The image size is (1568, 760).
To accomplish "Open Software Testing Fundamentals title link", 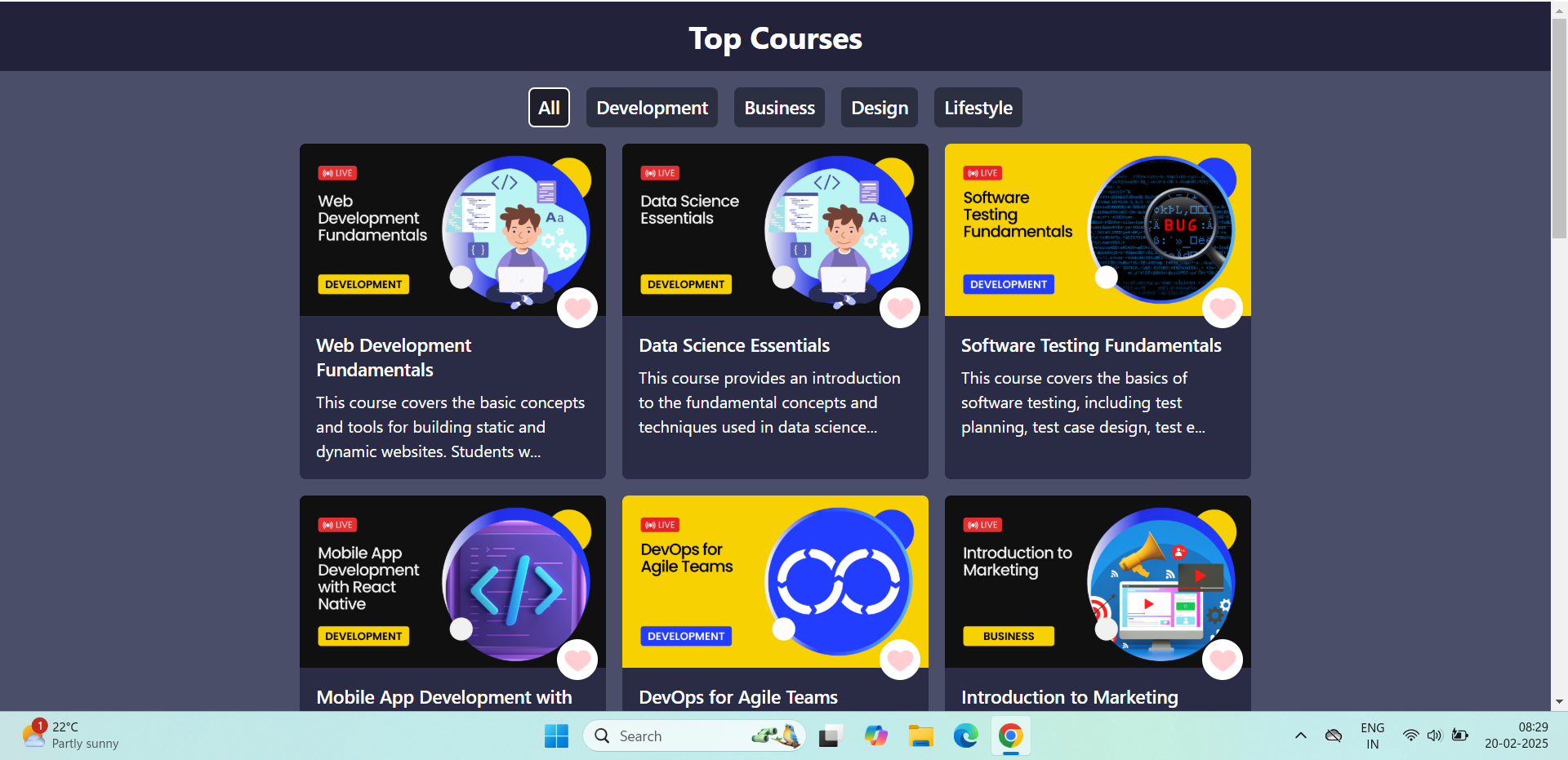I will click(1091, 345).
